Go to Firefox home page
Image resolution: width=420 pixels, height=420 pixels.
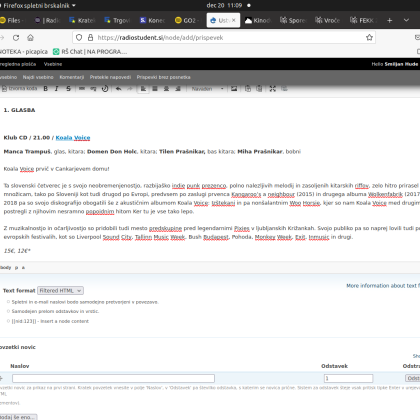coord(30,38)
